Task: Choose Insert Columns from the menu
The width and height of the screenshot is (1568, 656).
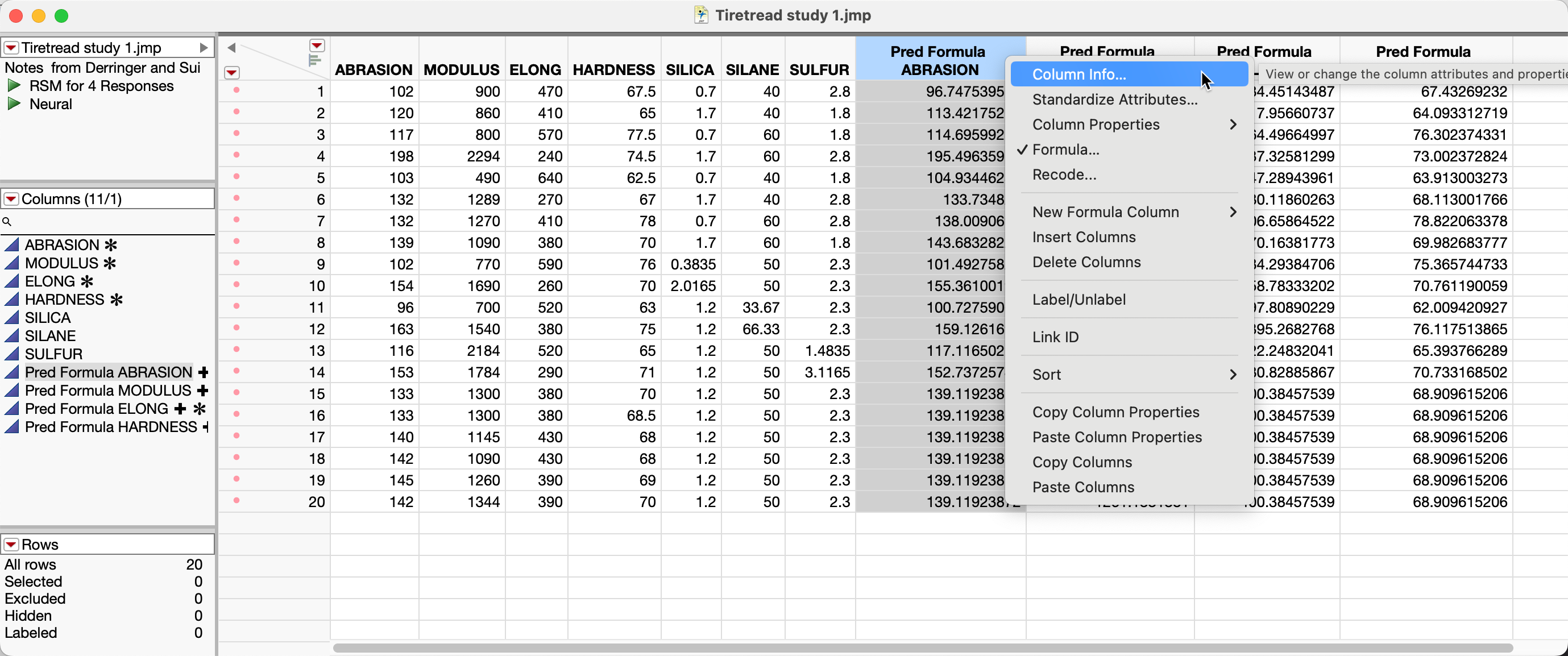Action: (1129, 236)
